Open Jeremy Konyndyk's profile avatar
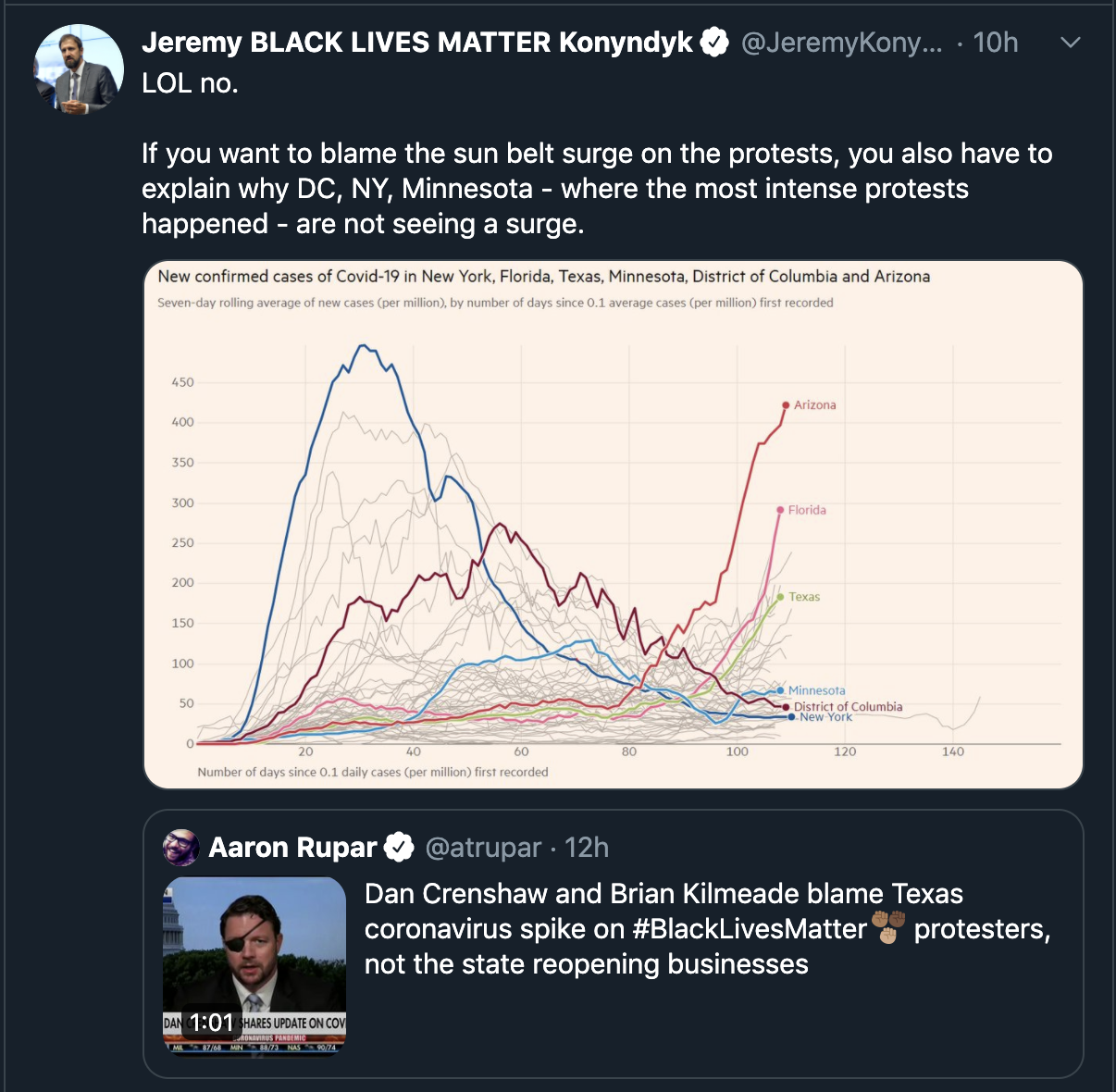The width and height of the screenshot is (1116, 1092). pos(79,69)
